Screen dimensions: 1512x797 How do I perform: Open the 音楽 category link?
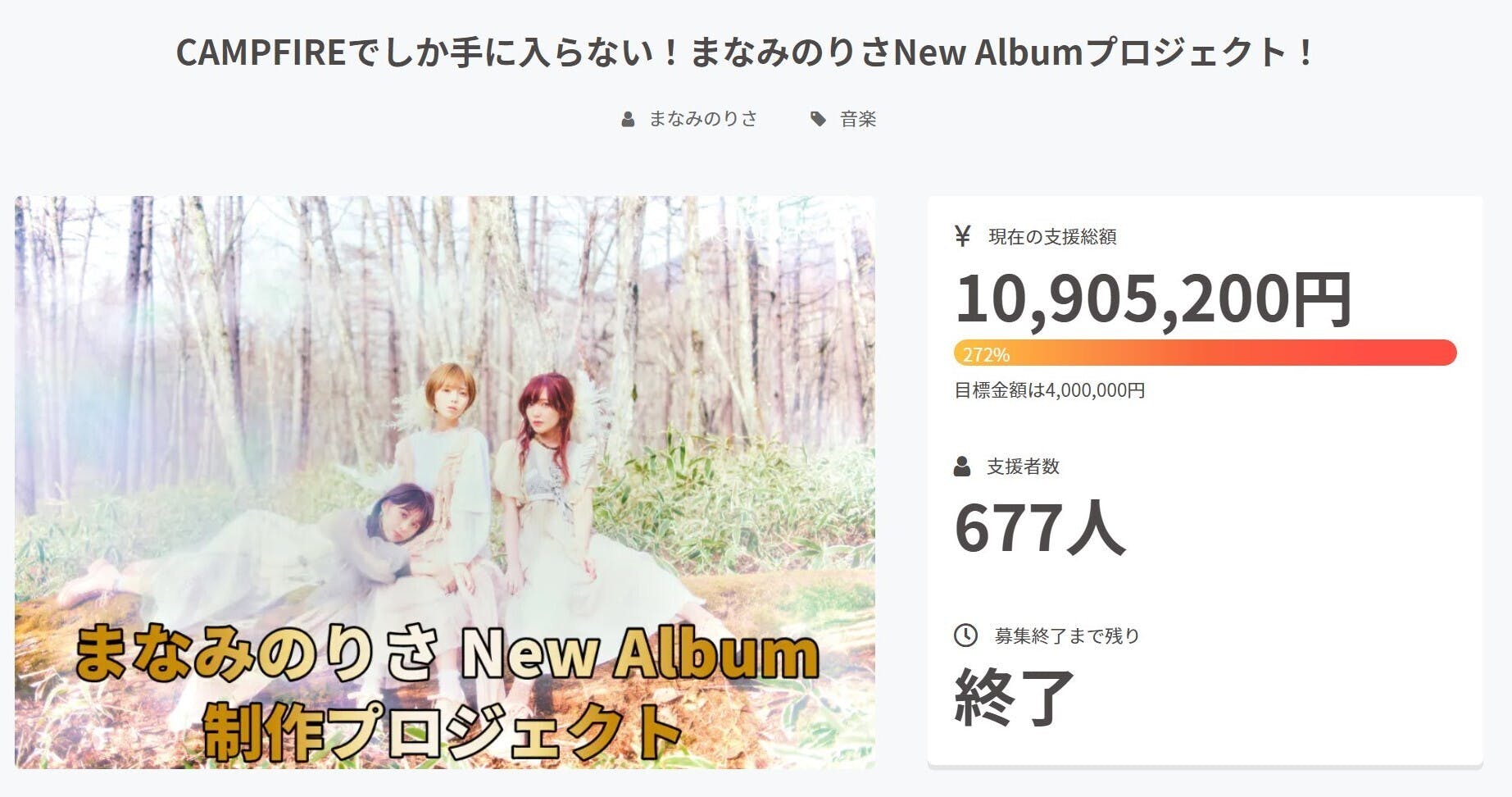858,120
